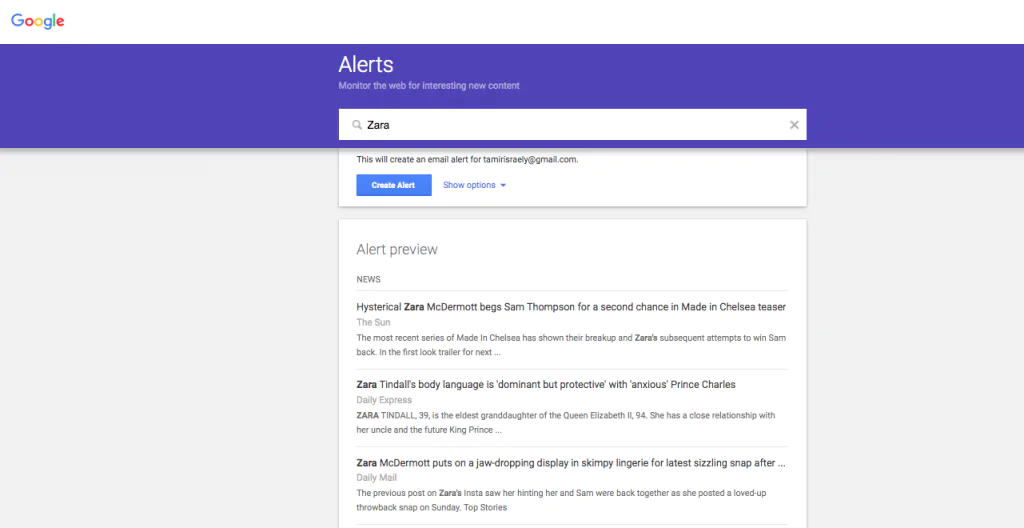The image size is (1024, 528).
Task: Click Daily Express source label
Action: [x=384, y=400]
